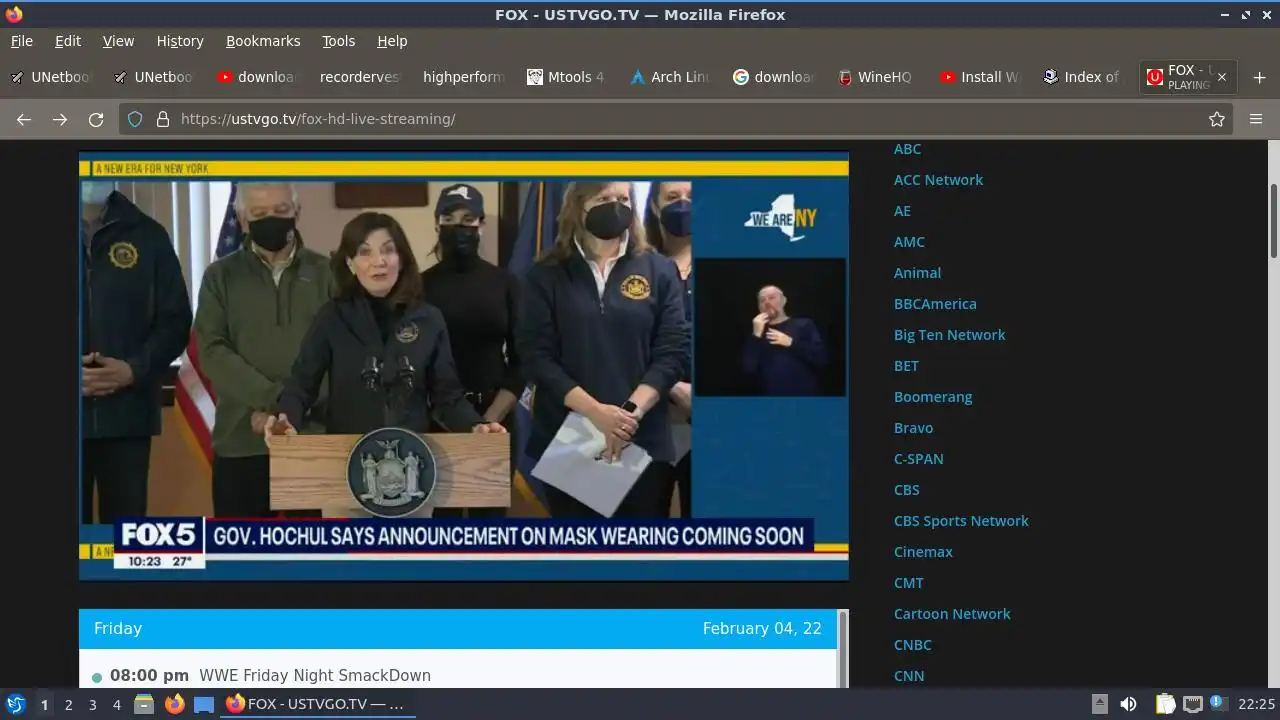This screenshot has width=1280, height=720.
Task: Open the History menu
Action: click(x=180, y=41)
